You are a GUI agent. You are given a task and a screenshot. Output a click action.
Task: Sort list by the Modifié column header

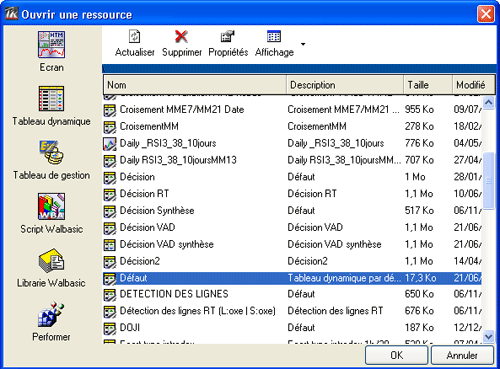pos(474,85)
